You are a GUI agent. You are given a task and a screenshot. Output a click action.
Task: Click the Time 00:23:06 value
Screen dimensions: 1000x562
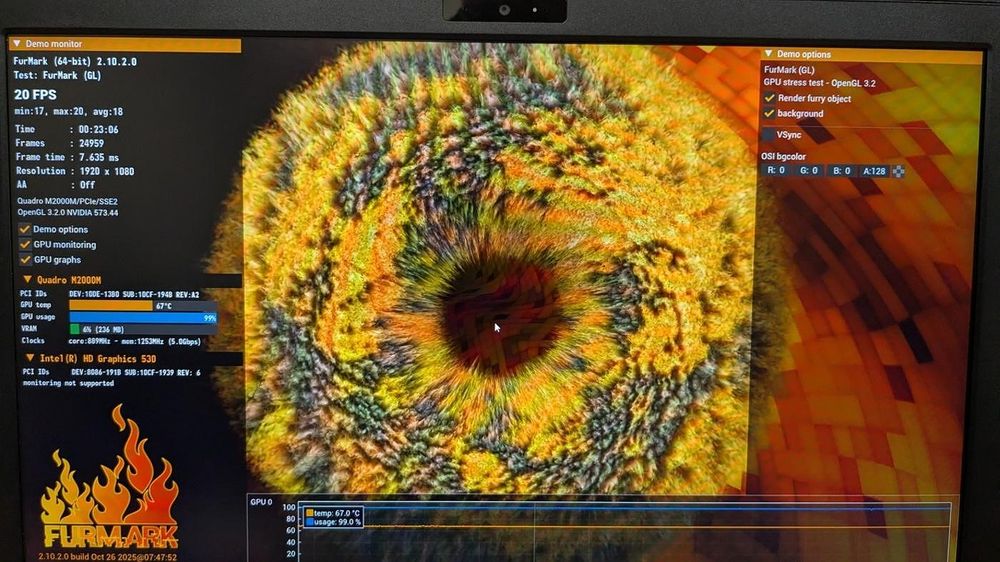(x=98, y=129)
